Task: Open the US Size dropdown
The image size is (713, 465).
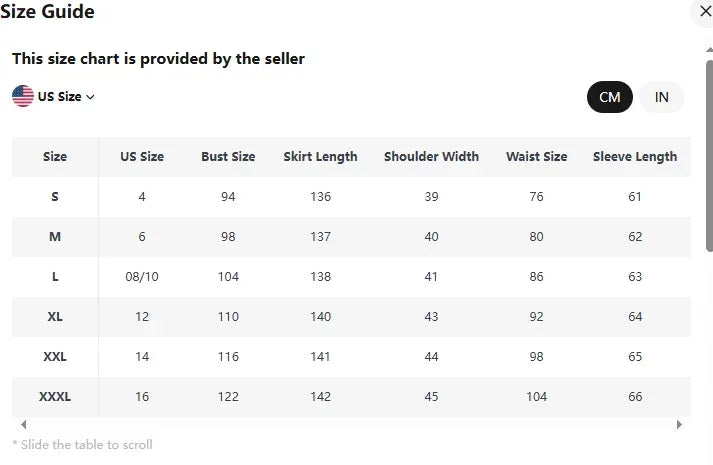Action: (60, 97)
